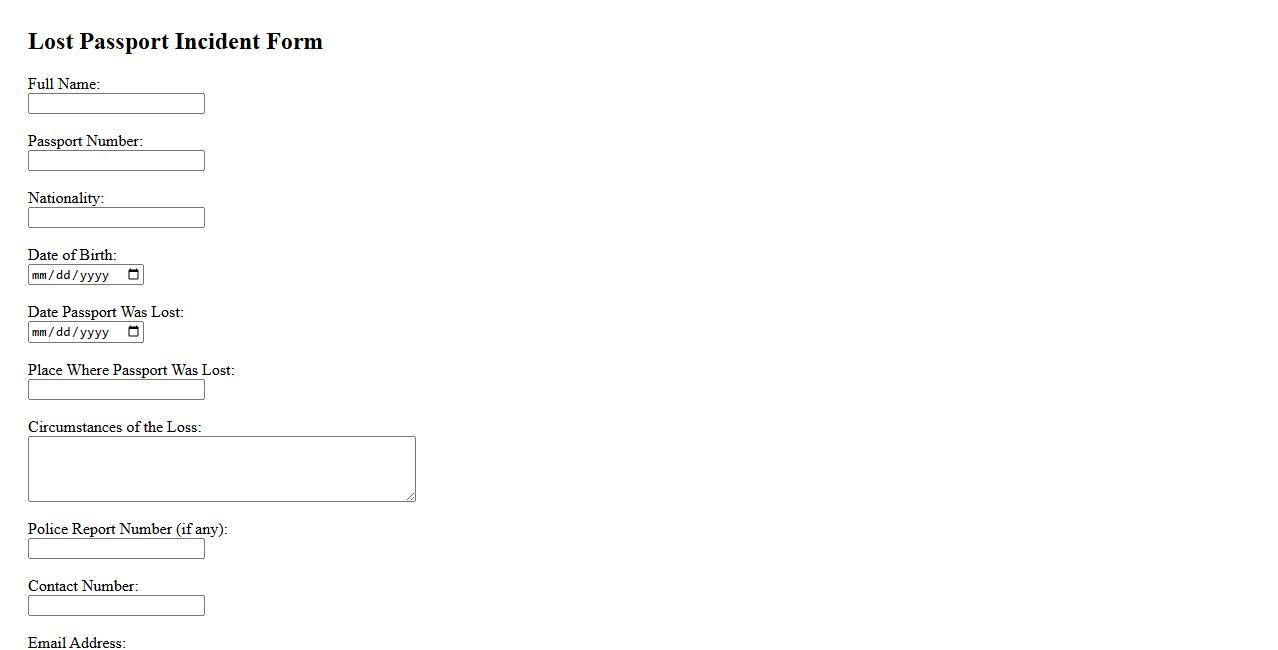Click the "Police Report Number (if any):" label
Image resolution: width=1278 pixels, height=650 pixels.
click(x=127, y=529)
